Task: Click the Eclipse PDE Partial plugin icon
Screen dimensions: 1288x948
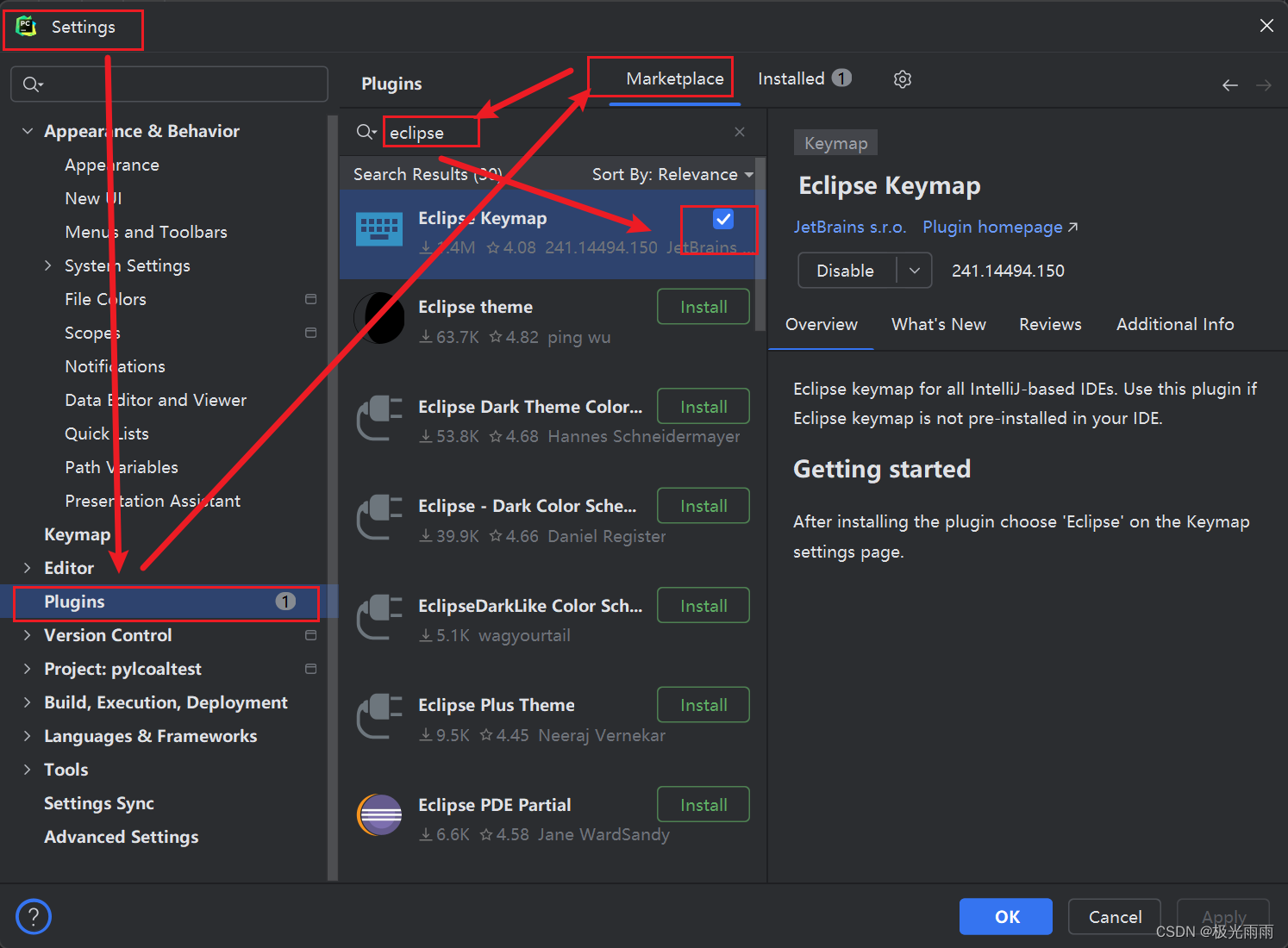Action: (x=379, y=814)
